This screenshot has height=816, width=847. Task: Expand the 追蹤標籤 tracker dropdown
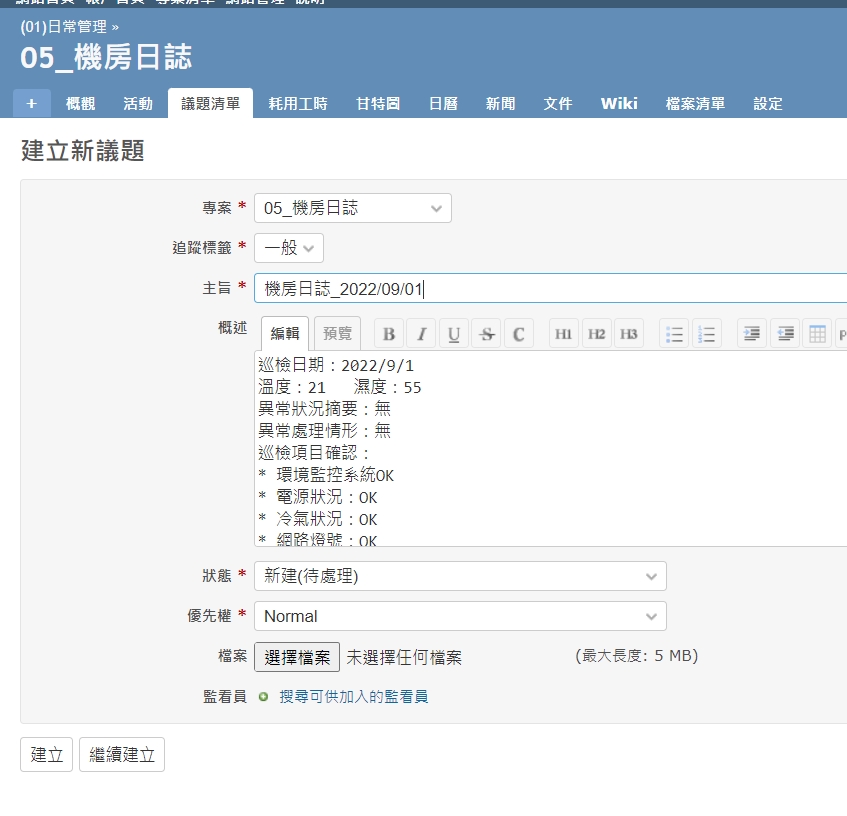point(288,248)
